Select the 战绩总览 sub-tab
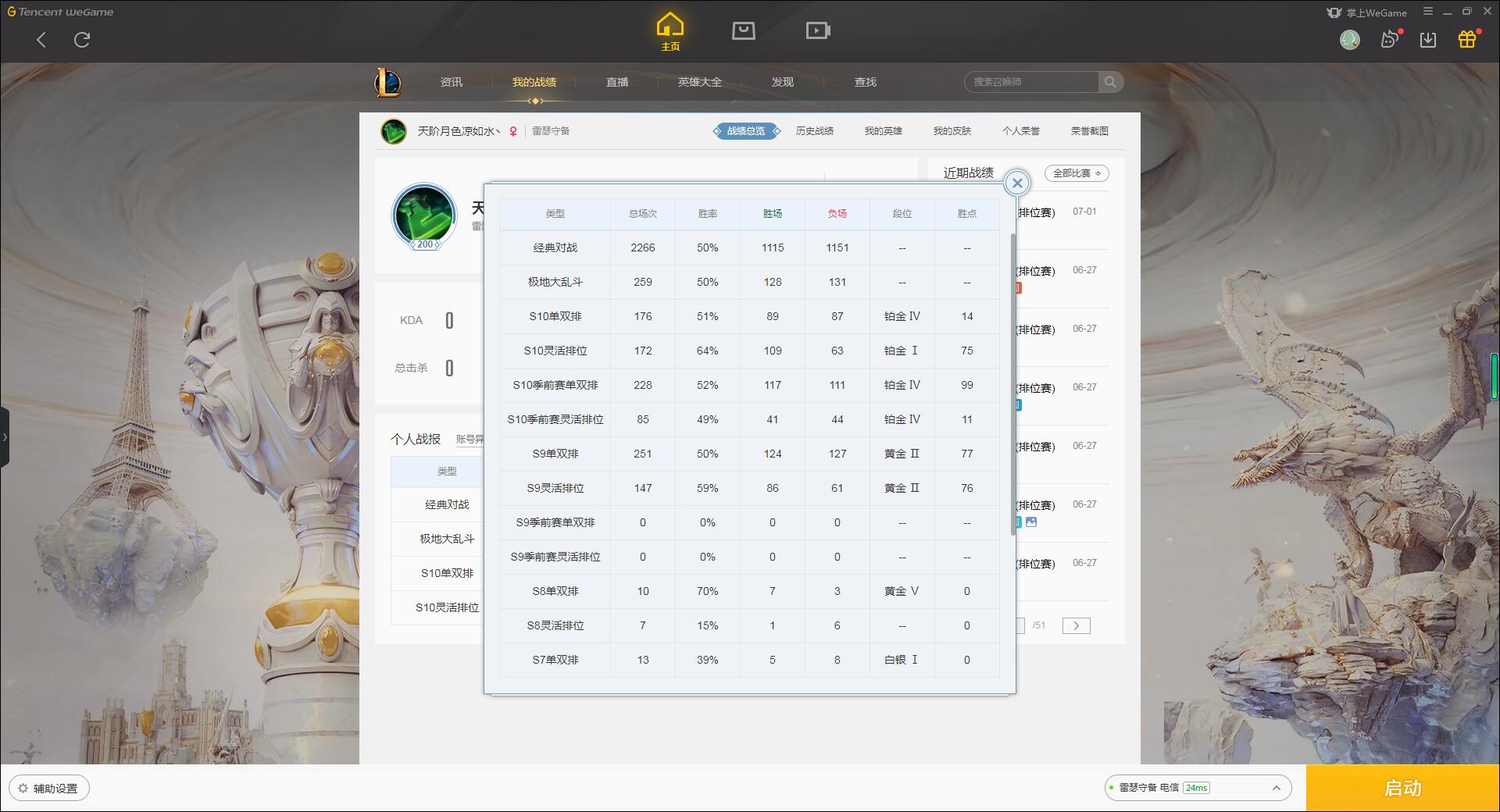Screen dimensions: 1500x812 (746, 131)
